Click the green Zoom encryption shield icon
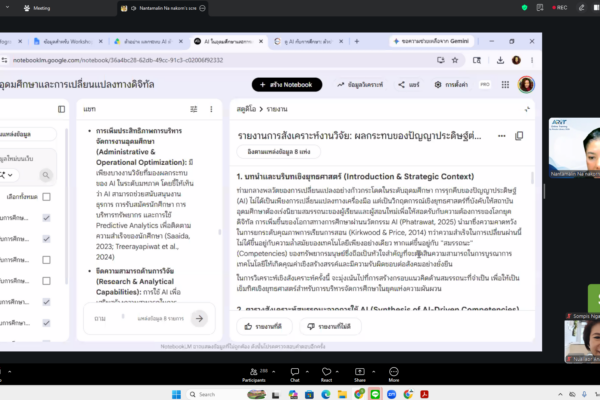The image size is (600, 400). [524, 8]
